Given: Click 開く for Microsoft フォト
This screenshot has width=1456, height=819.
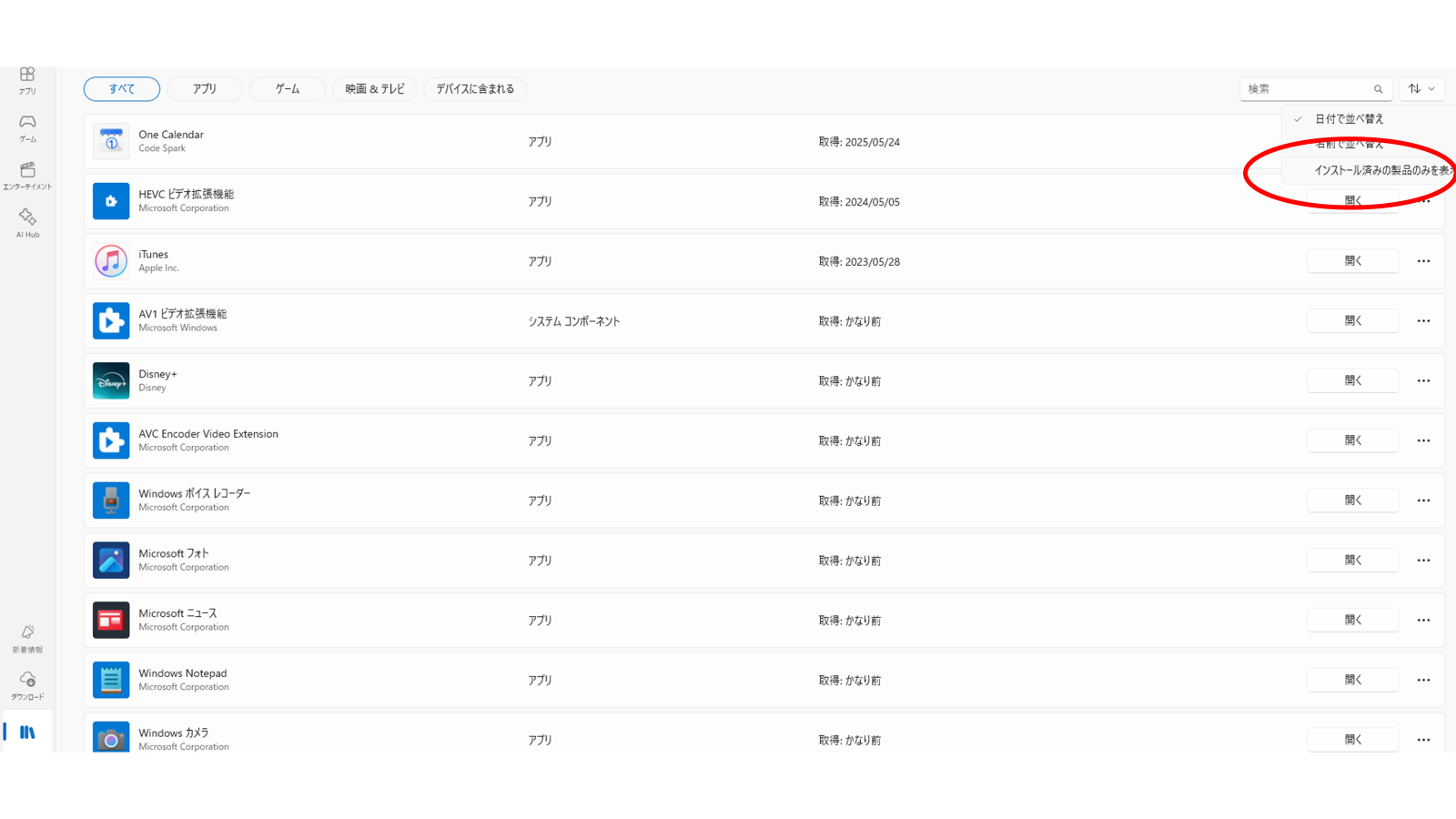Looking at the screenshot, I should coord(1352,561).
